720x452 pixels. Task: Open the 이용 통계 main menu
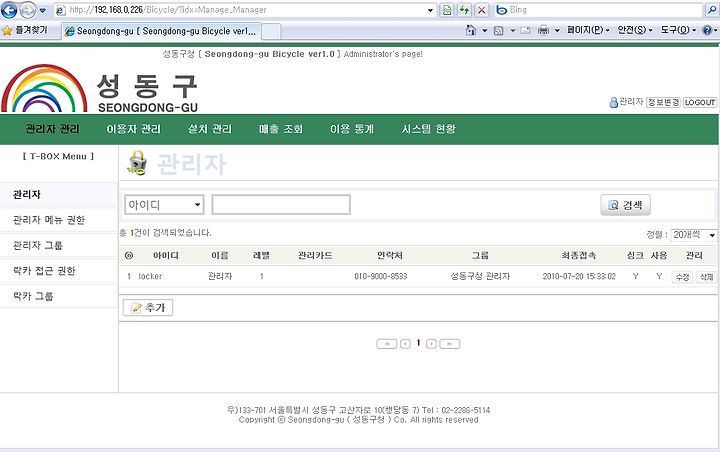[352, 129]
